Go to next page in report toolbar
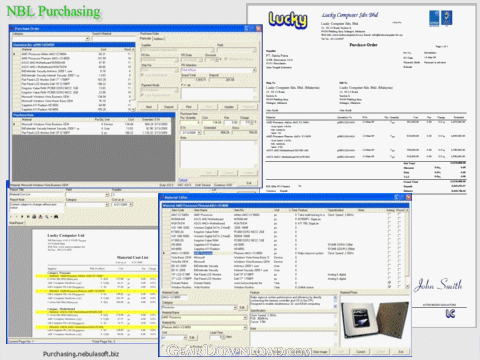The width and height of the screenshot is (480, 360). coord(22,216)
